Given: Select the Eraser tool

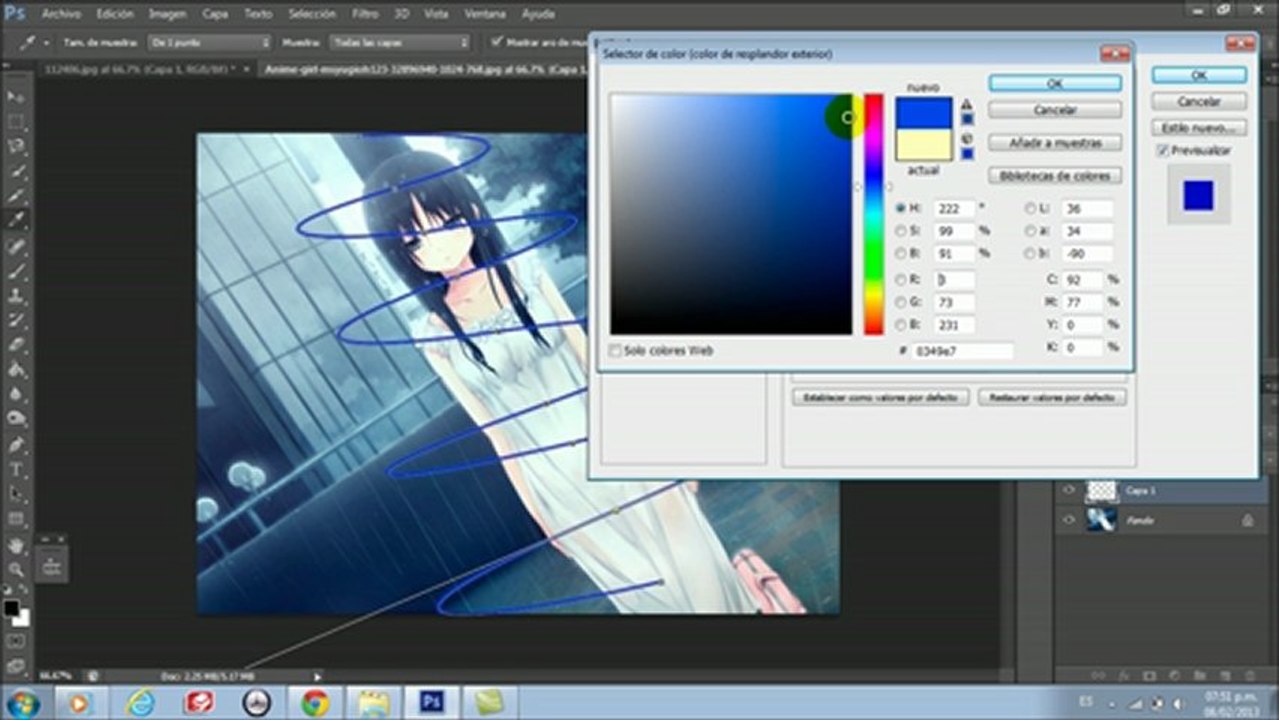Looking at the screenshot, I should tap(16, 345).
